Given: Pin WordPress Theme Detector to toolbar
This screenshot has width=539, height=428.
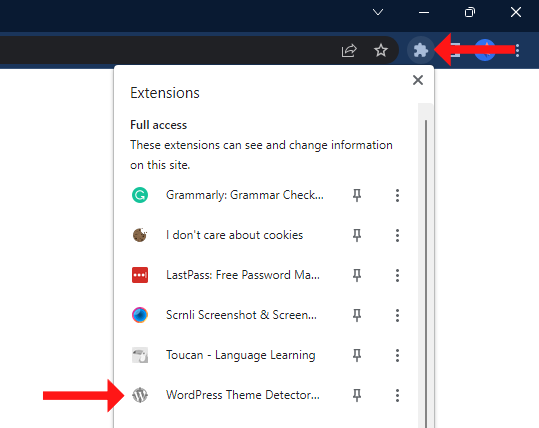Looking at the screenshot, I should click(x=357, y=395).
